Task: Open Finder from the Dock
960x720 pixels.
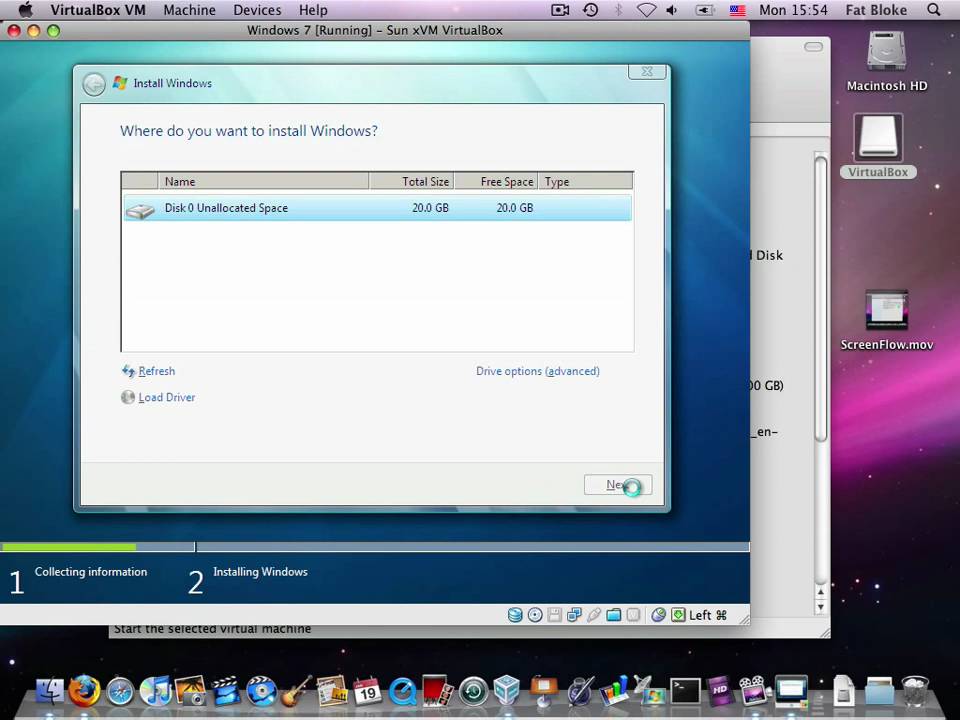Action: tap(50, 691)
